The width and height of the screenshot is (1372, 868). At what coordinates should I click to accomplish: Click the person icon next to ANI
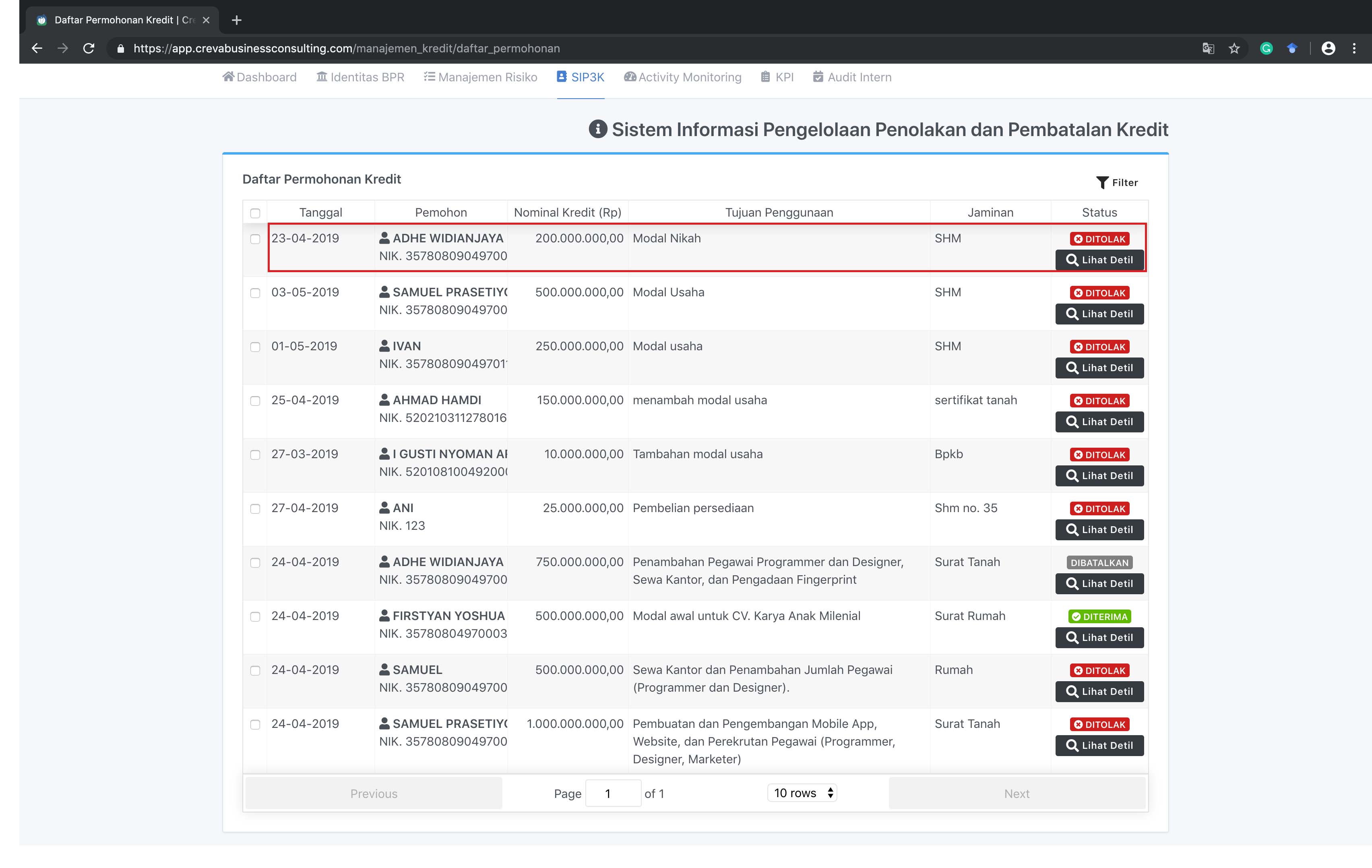point(384,507)
